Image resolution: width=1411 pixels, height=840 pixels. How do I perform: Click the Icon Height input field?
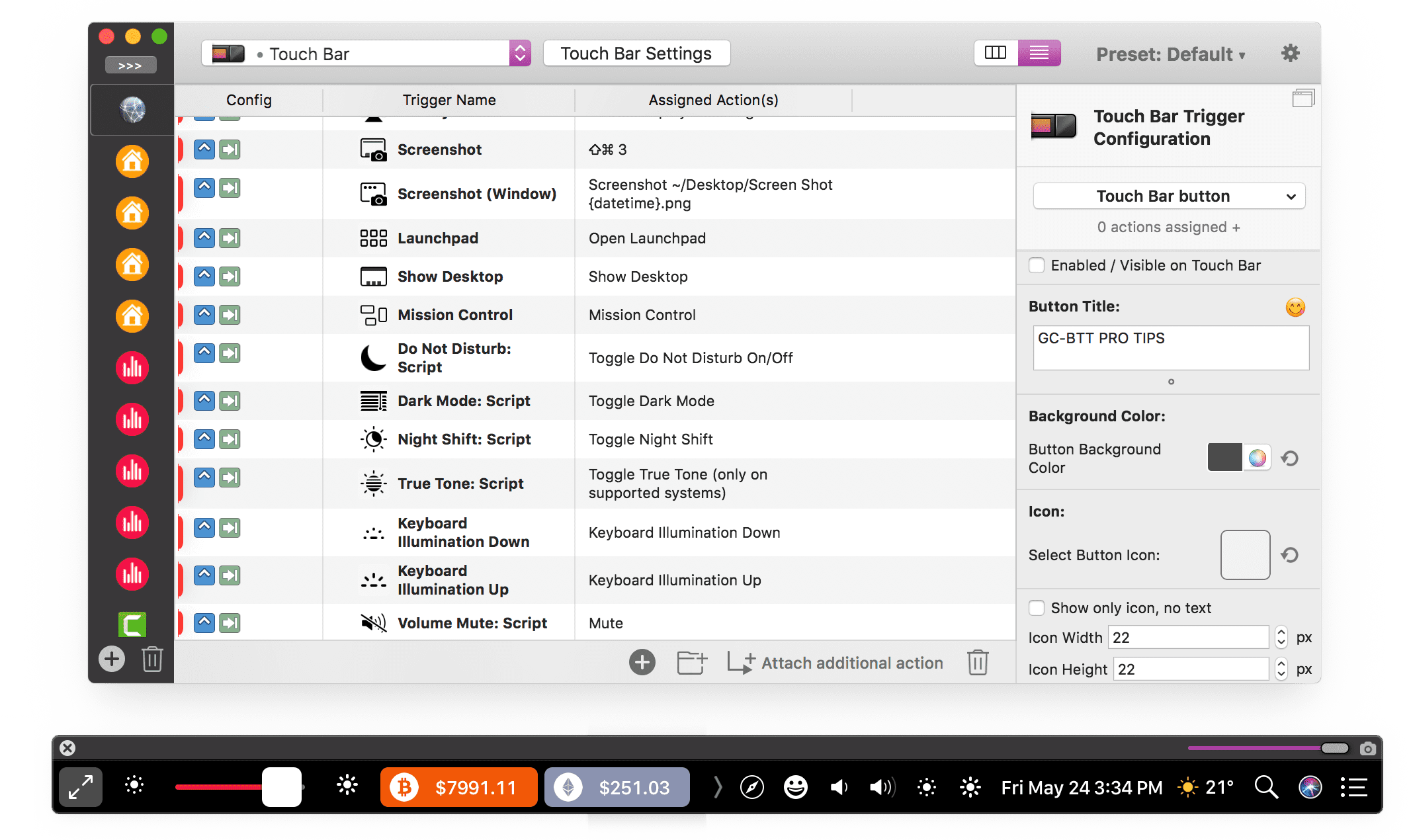[x=1191, y=669]
